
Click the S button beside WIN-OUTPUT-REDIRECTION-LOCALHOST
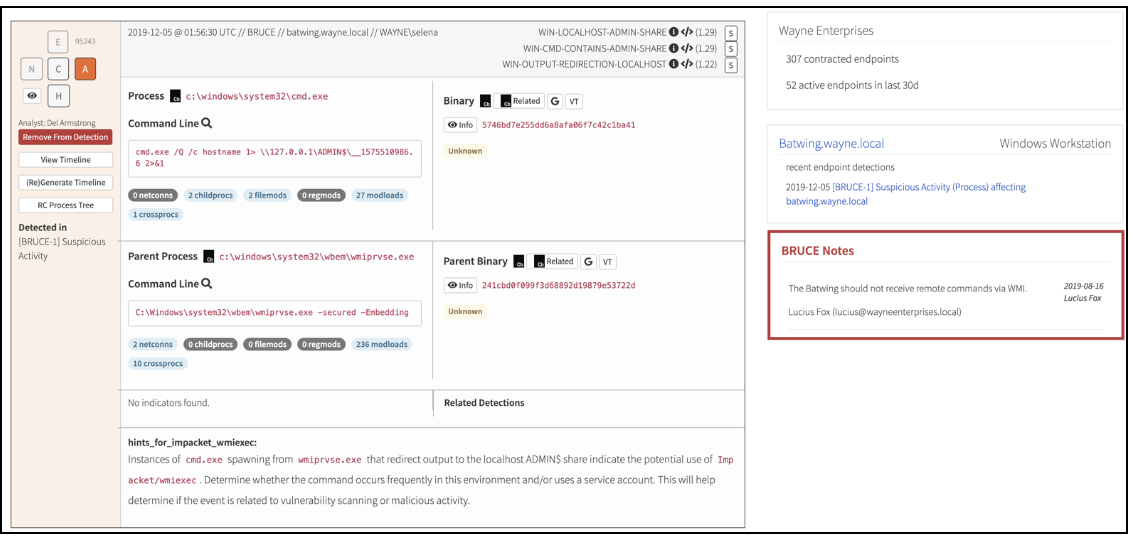[x=731, y=65]
